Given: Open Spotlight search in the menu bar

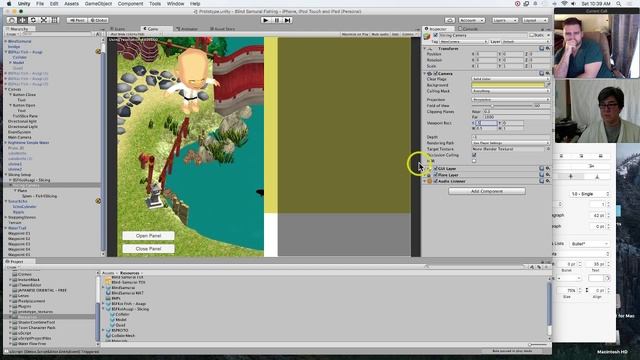Looking at the screenshot, I should click(x=619, y=4).
